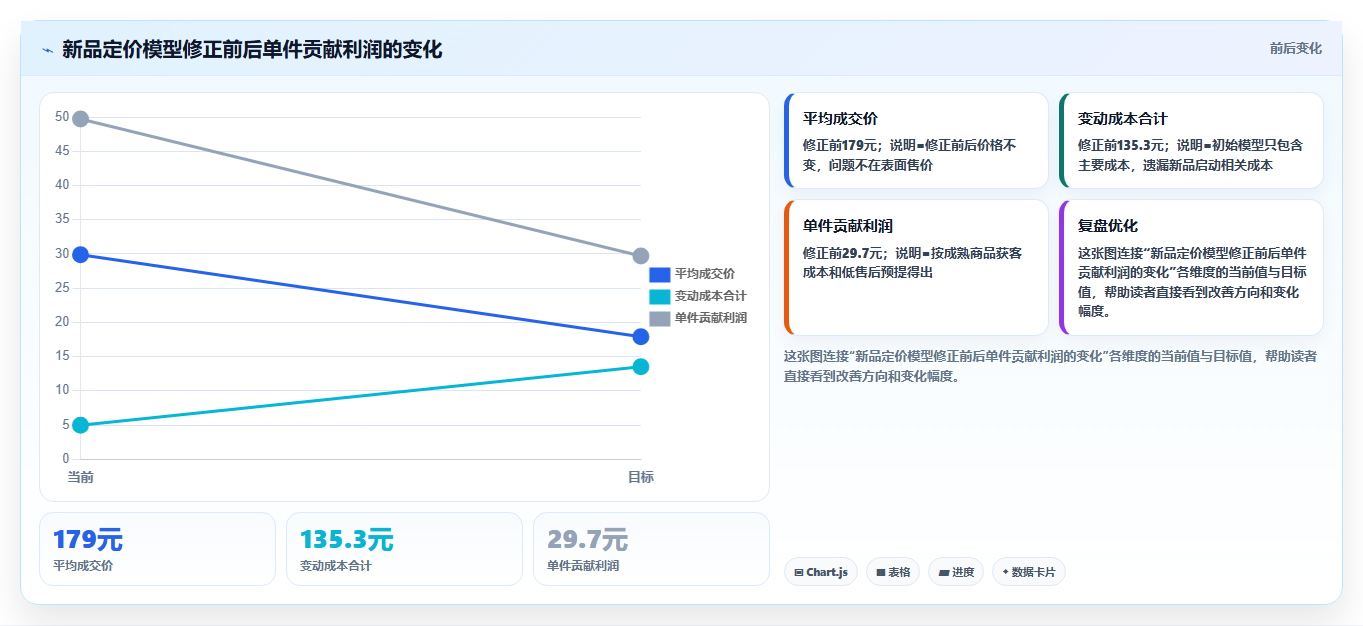This screenshot has height=626, width=1363.
Task: Click the gray data point at 目标
Action: pyautogui.click(x=641, y=256)
